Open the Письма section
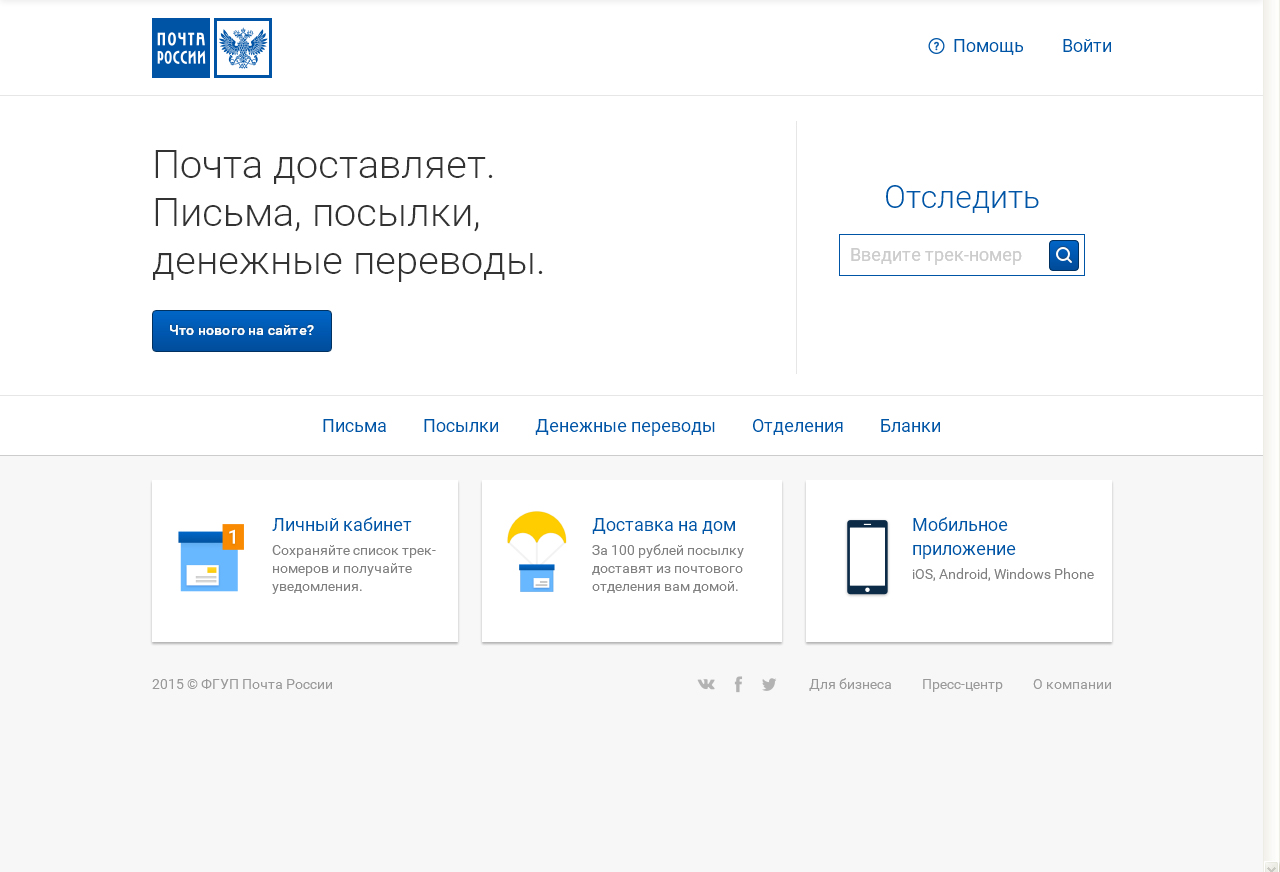The image size is (1280, 872). pyautogui.click(x=354, y=426)
